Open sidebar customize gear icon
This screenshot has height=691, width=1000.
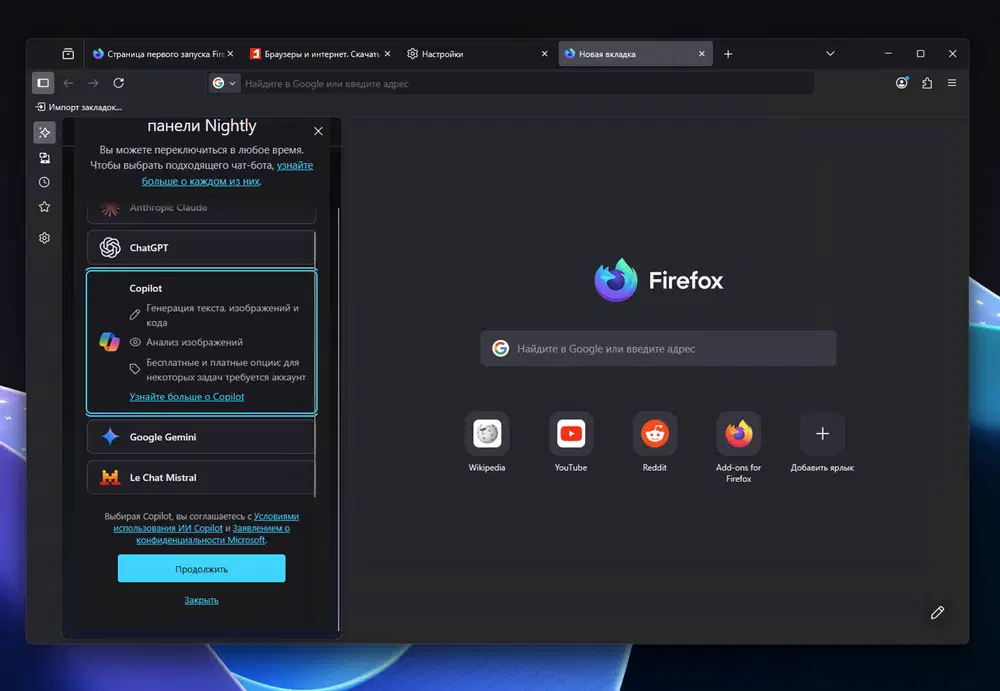tap(44, 238)
